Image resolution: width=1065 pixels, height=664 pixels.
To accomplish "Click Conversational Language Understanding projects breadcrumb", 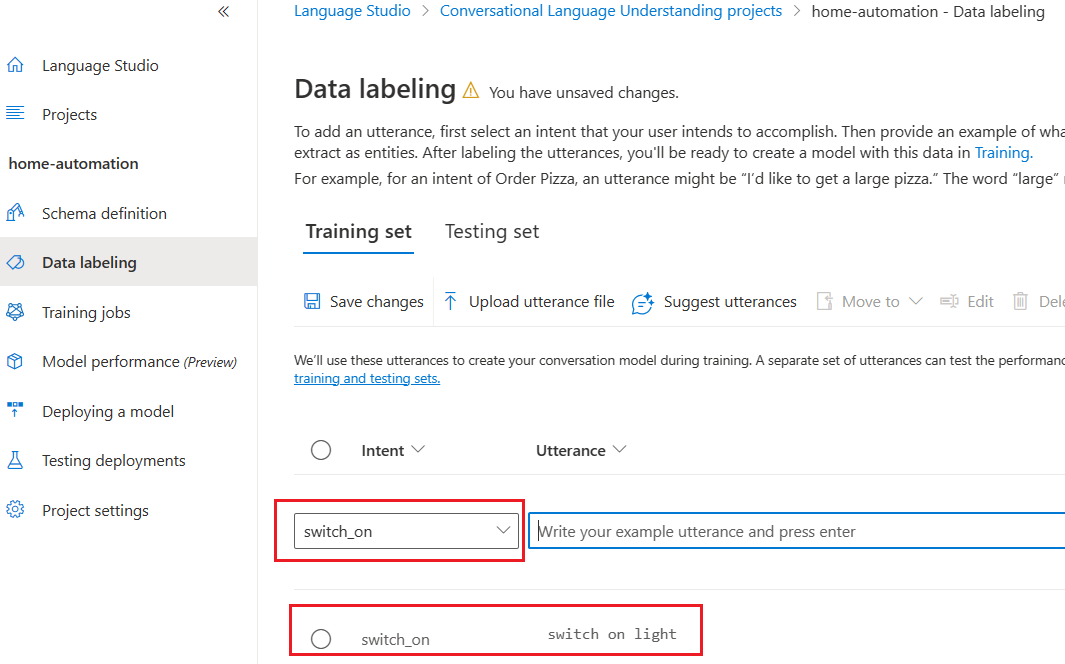I will coord(611,11).
